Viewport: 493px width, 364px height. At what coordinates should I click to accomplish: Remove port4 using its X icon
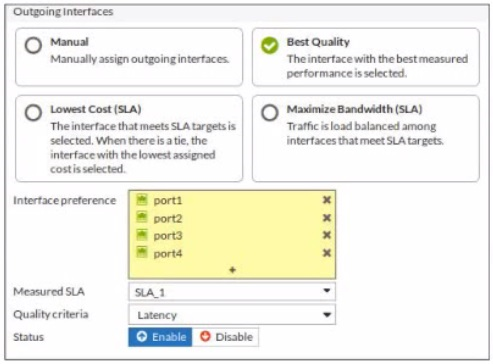coord(327,253)
